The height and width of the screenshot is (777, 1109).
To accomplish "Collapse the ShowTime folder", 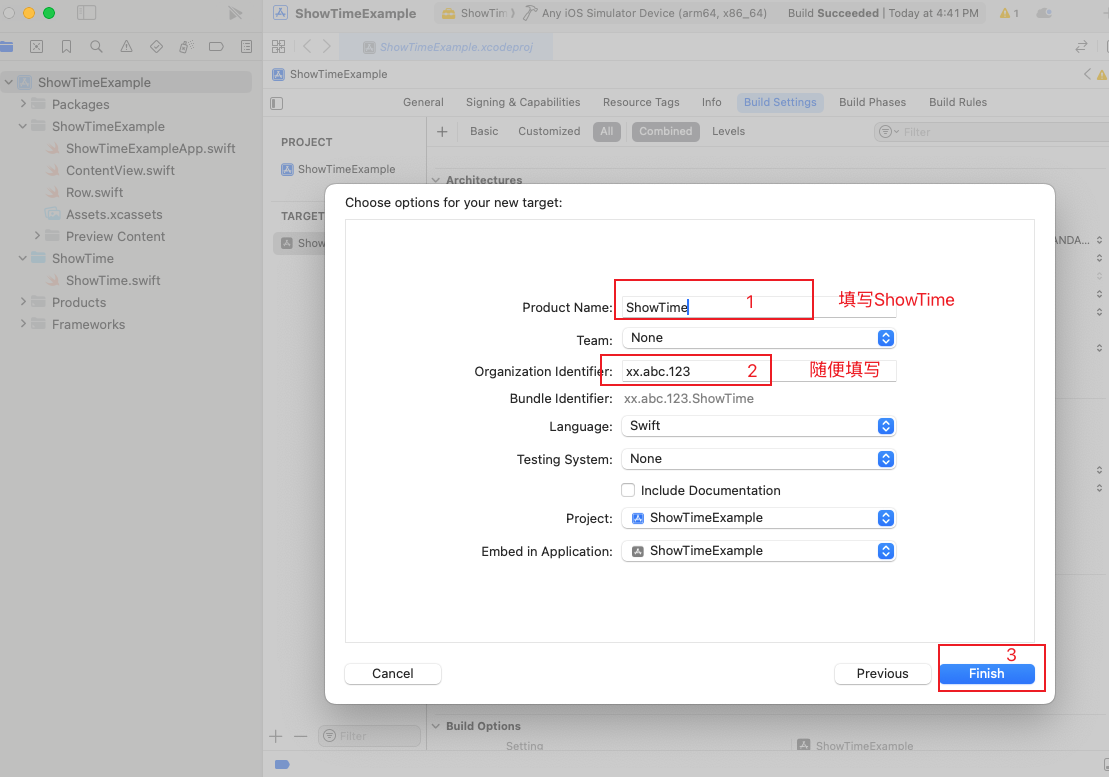I will (23, 258).
